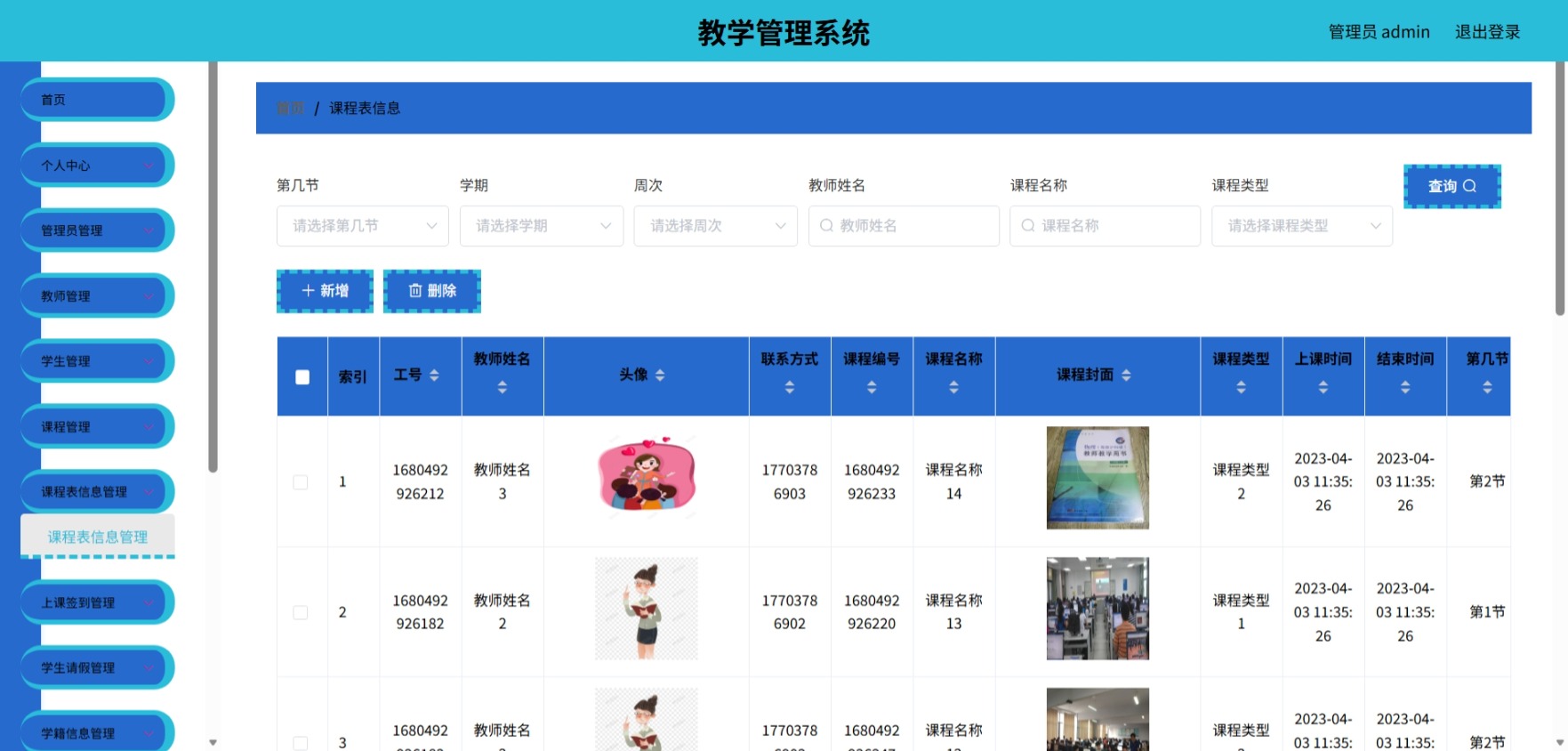This screenshot has width=1568, height=751.
Task: Focus the 课程名称 search input
Action: [1106, 226]
